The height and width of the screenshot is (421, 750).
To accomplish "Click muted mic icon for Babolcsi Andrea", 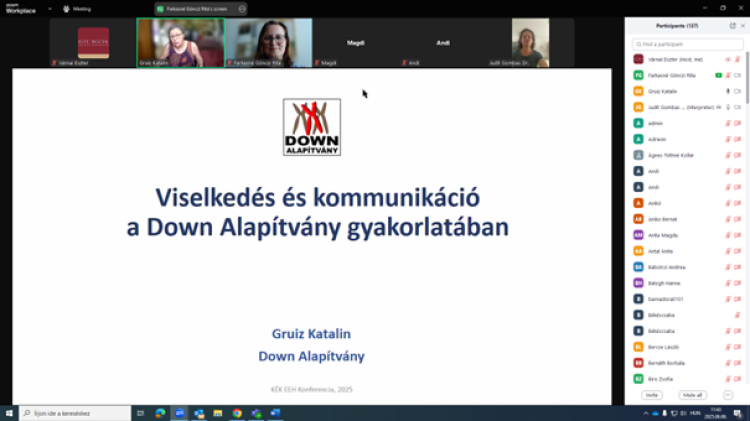I will coord(728,267).
